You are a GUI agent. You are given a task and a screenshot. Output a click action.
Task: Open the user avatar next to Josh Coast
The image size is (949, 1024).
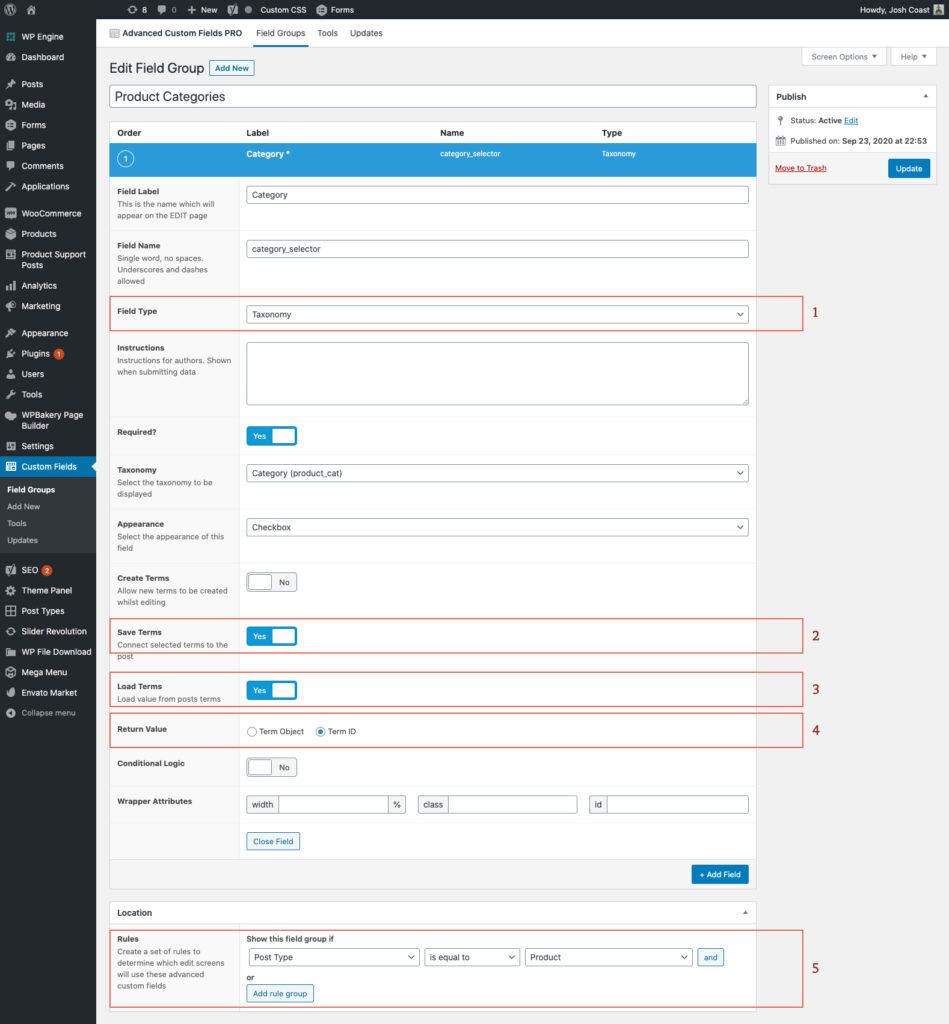click(939, 10)
